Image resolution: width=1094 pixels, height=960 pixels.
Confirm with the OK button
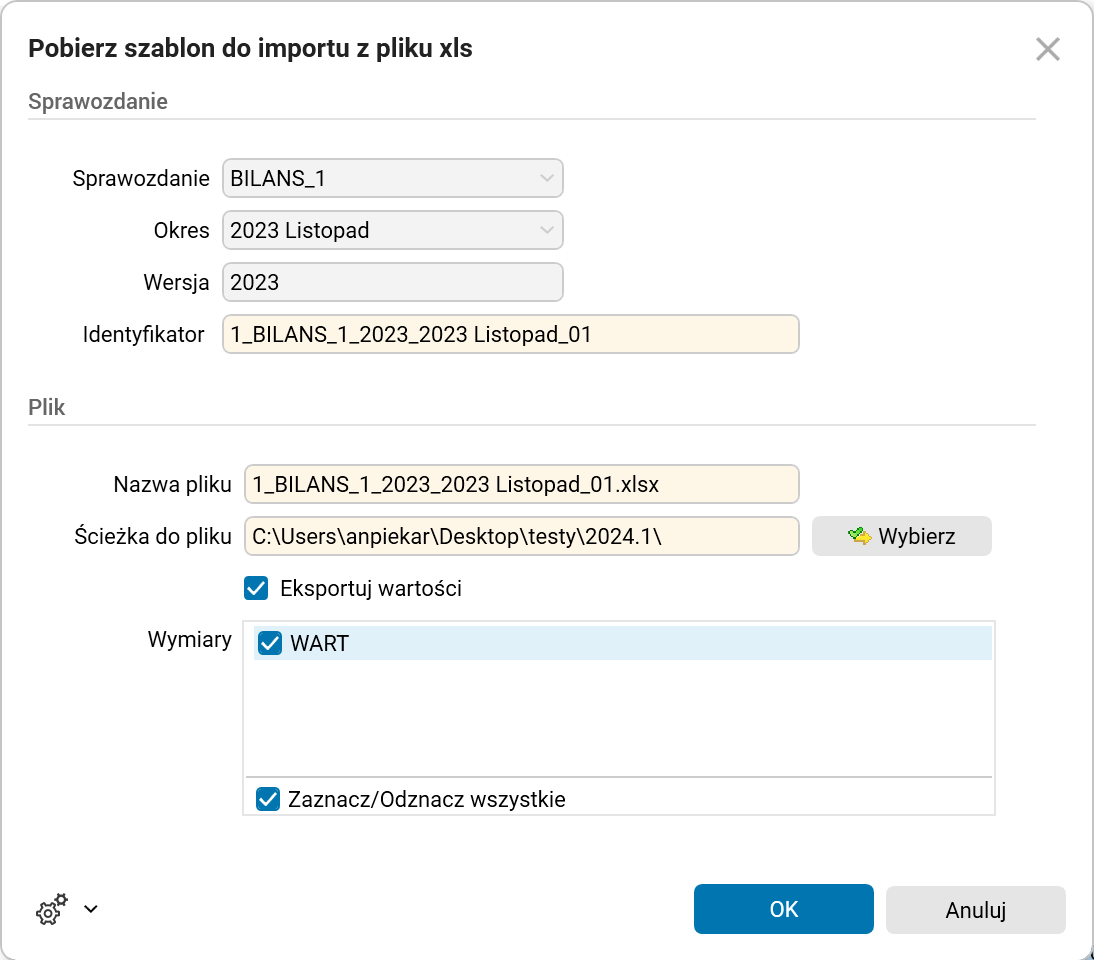point(783,909)
